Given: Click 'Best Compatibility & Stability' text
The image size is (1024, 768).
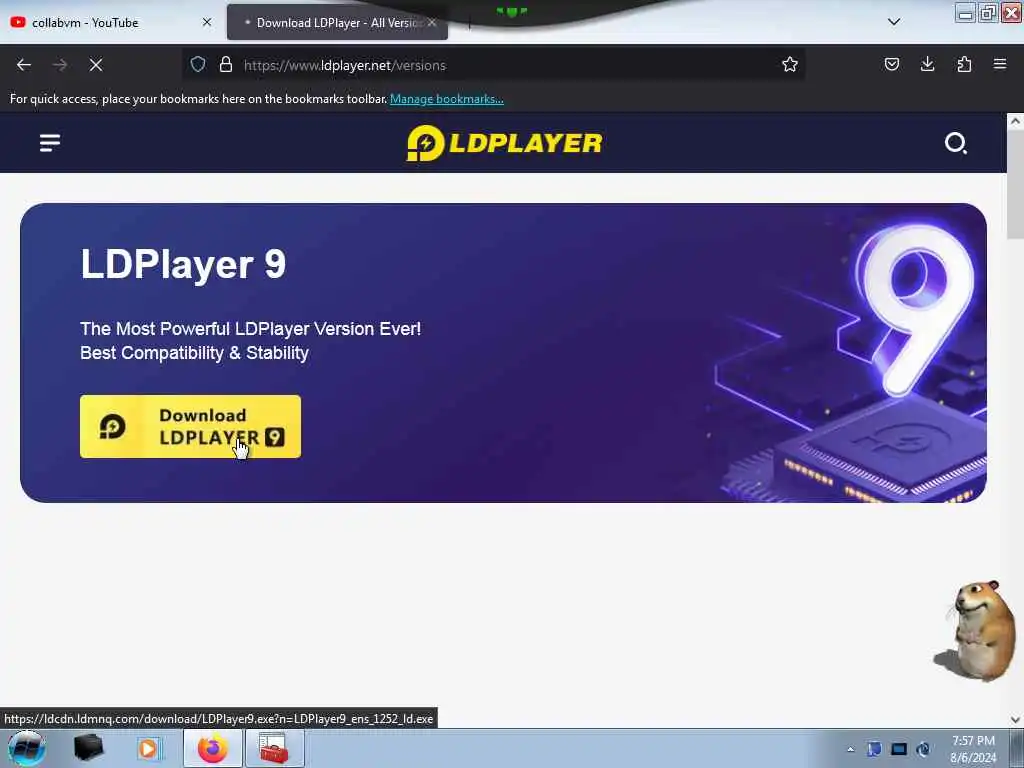Looking at the screenshot, I should 194,353.
